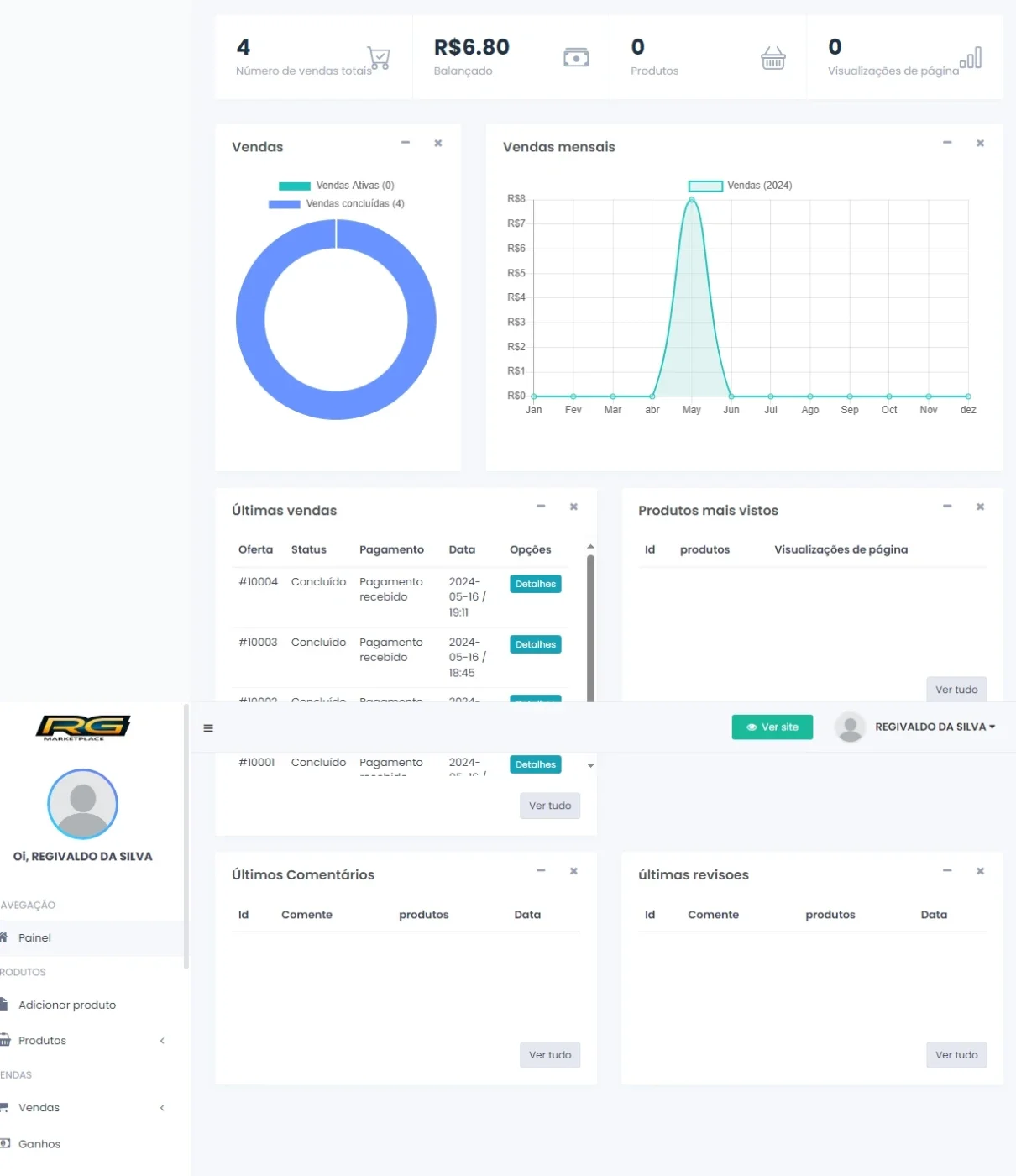
Task: Click the bar chart icon for page views
Action: pyautogui.click(x=971, y=57)
